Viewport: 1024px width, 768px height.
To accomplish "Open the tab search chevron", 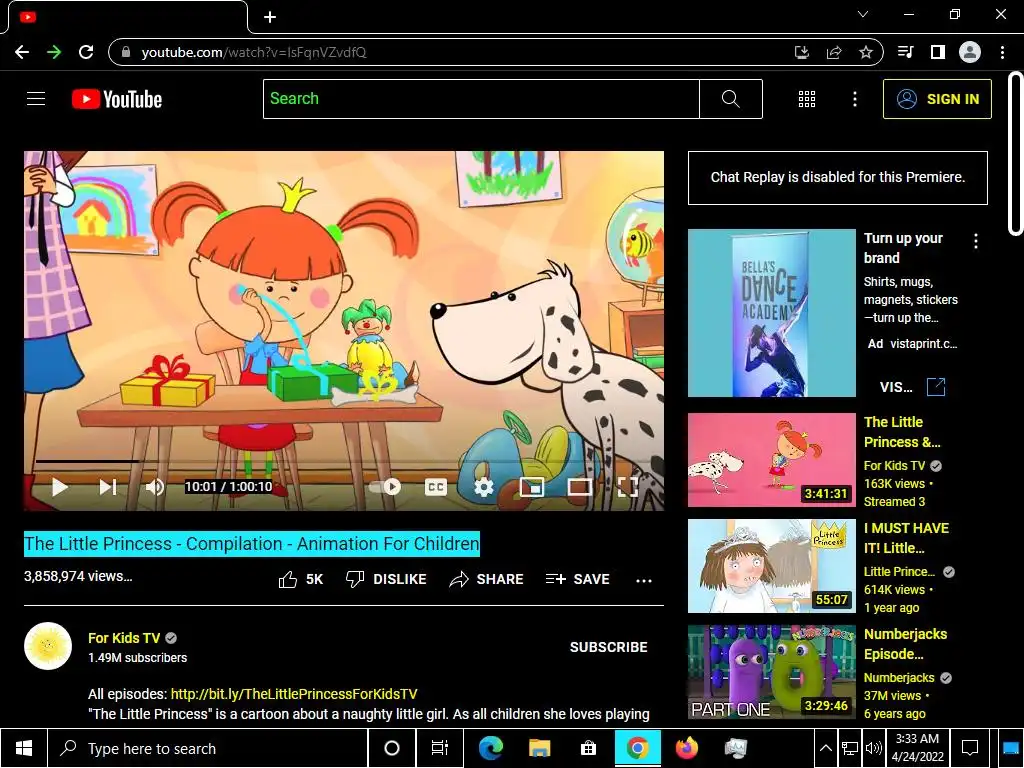I will pos(863,14).
